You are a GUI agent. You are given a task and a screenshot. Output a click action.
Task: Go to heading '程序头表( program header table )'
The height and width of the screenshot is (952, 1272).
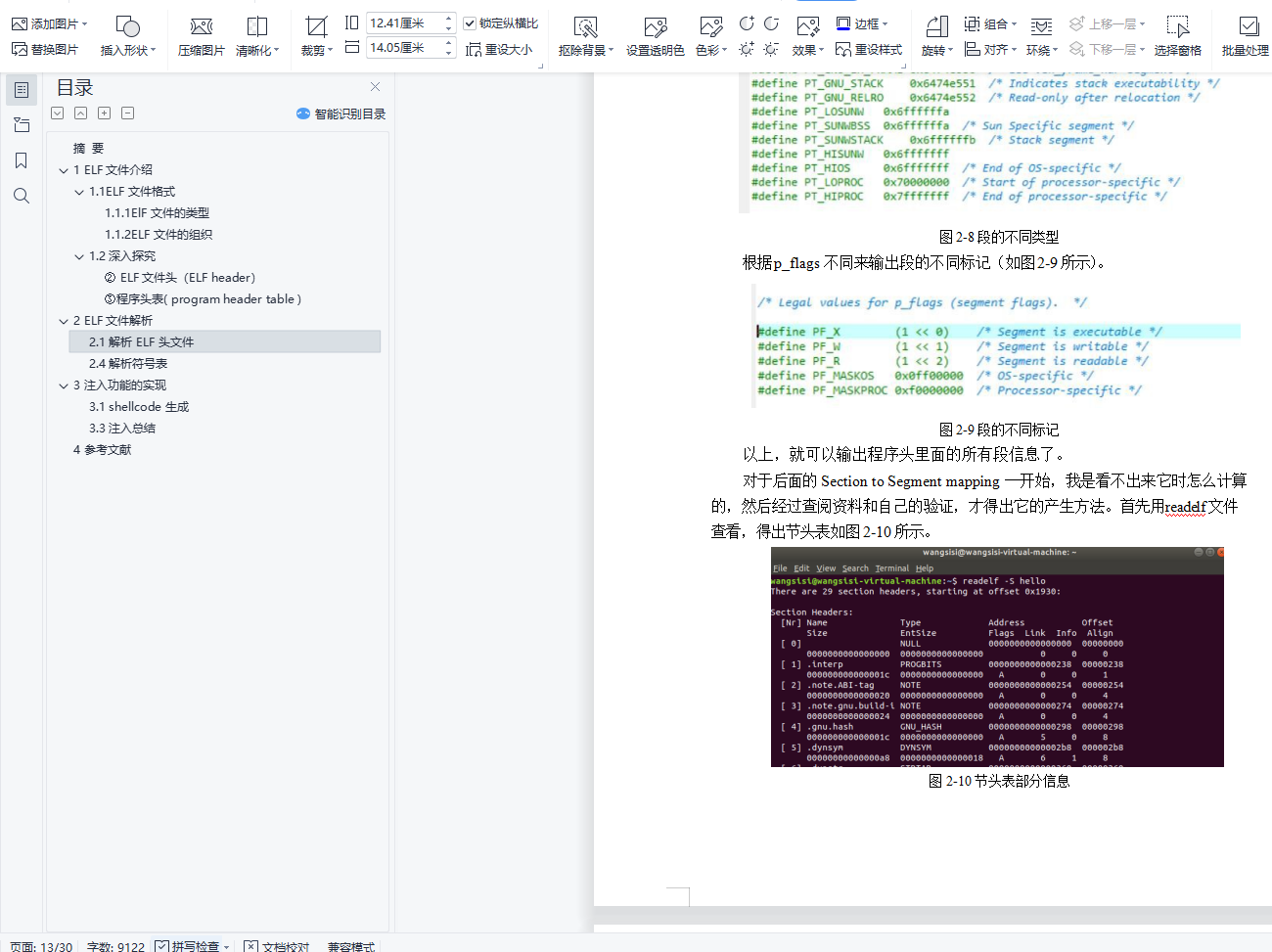[203, 299]
